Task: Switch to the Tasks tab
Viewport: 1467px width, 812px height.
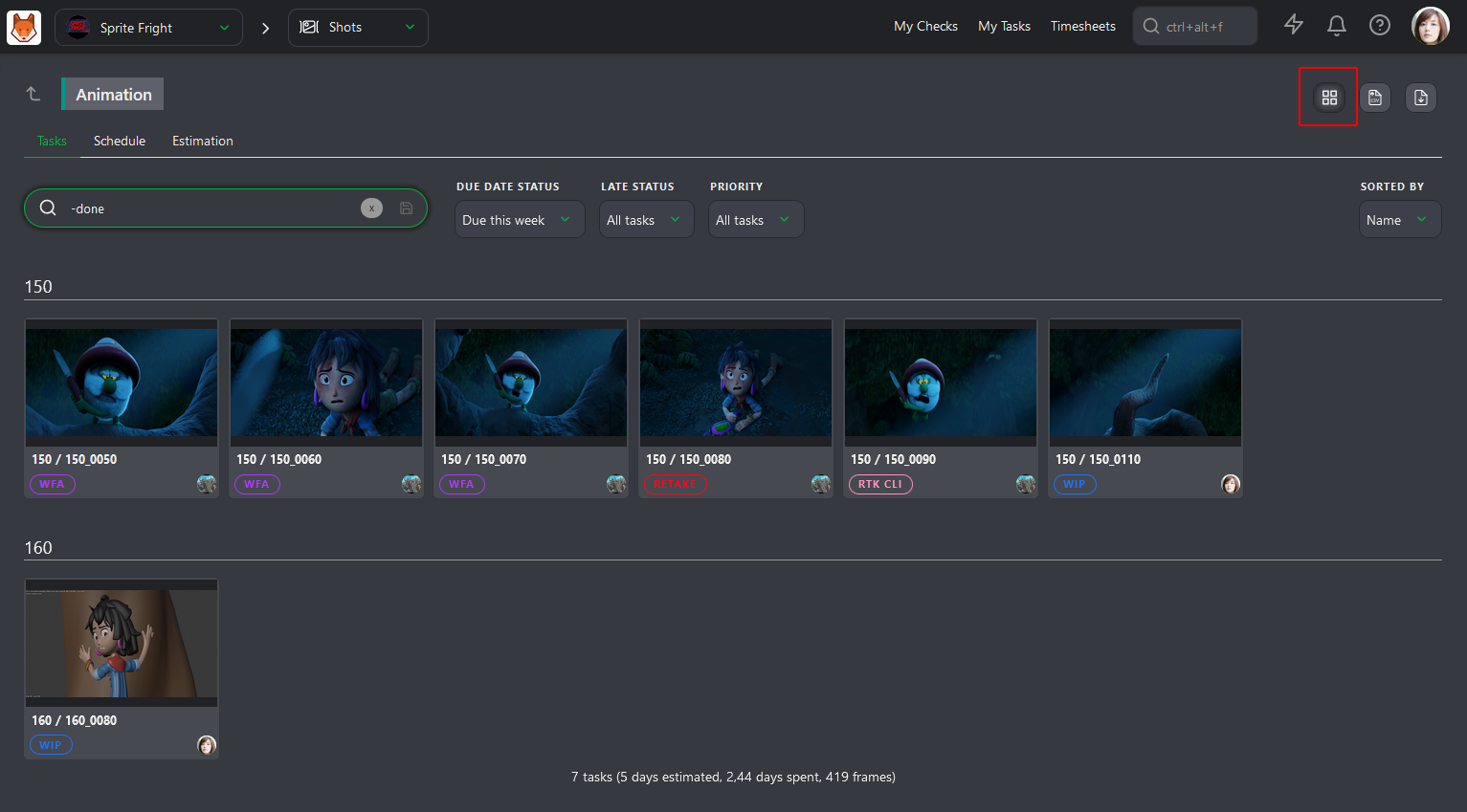Action: point(52,141)
